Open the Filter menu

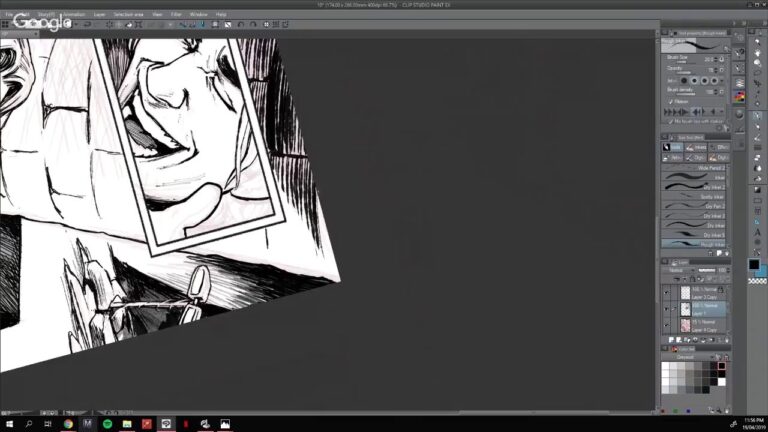pos(176,15)
